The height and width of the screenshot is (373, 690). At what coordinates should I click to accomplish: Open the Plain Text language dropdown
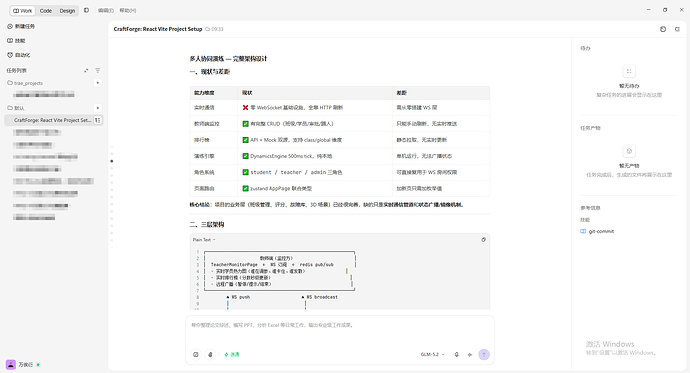[x=204, y=240]
